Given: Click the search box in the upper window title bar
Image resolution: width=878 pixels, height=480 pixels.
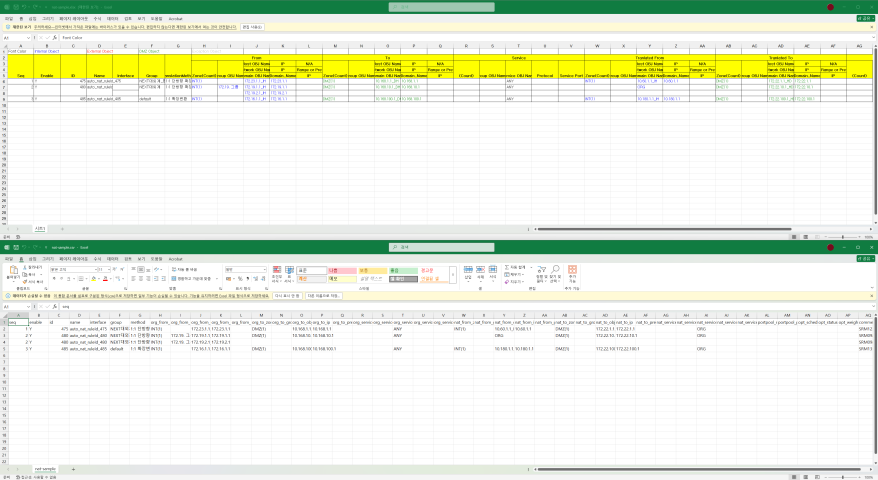Looking at the screenshot, I should pyautogui.click(x=442, y=7).
